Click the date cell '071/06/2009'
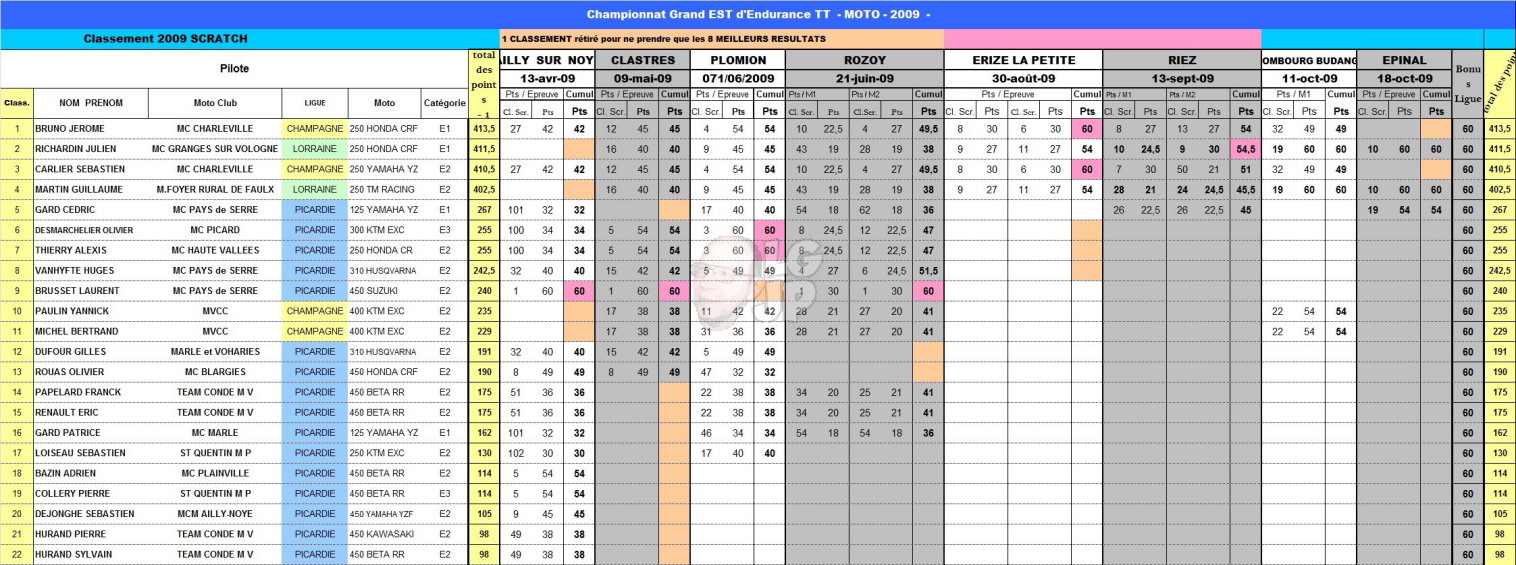Image resolution: width=1516 pixels, height=565 pixels. [x=738, y=78]
